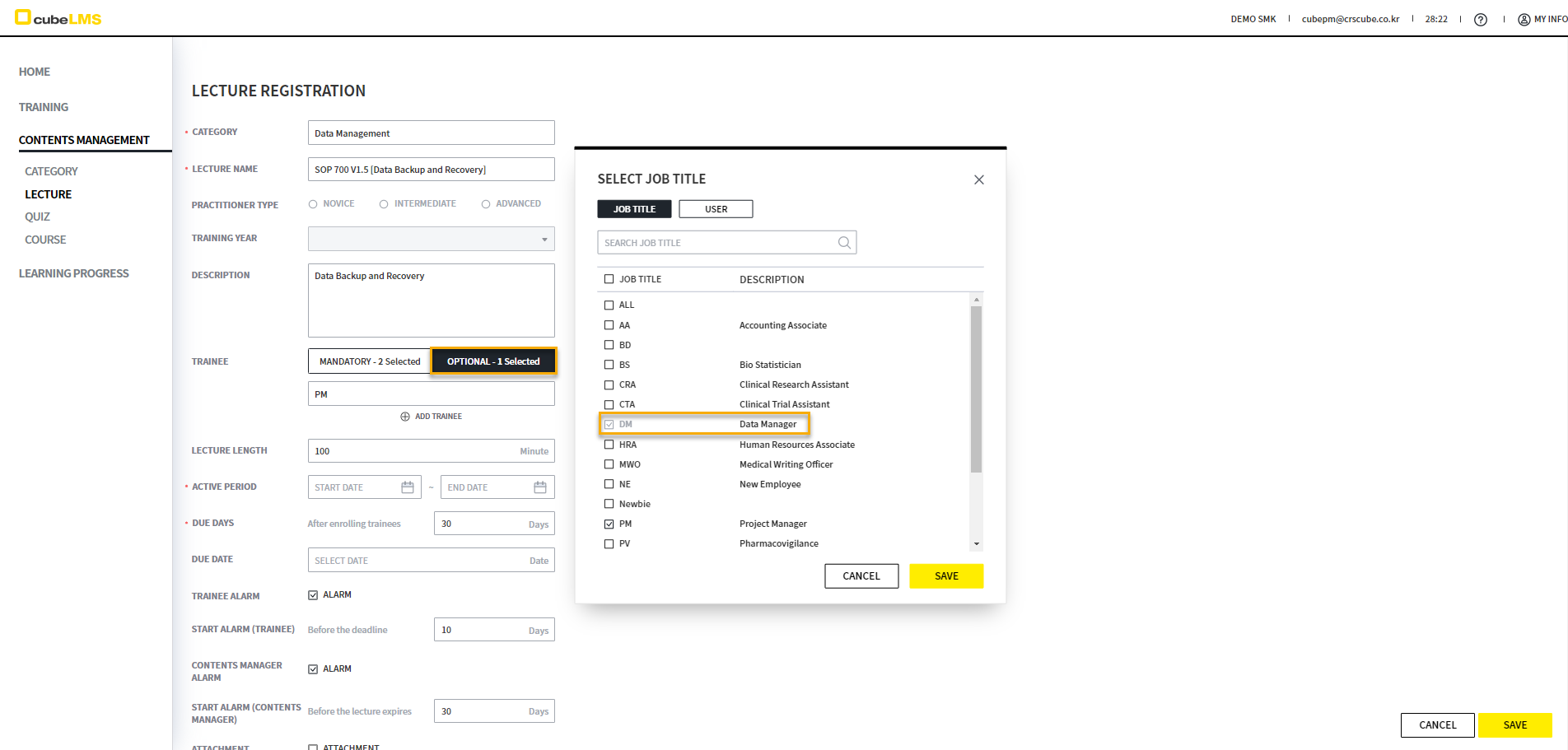Open the QUIZ menu in sidebar
Viewport: 1568px width, 750px height.
point(37,217)
